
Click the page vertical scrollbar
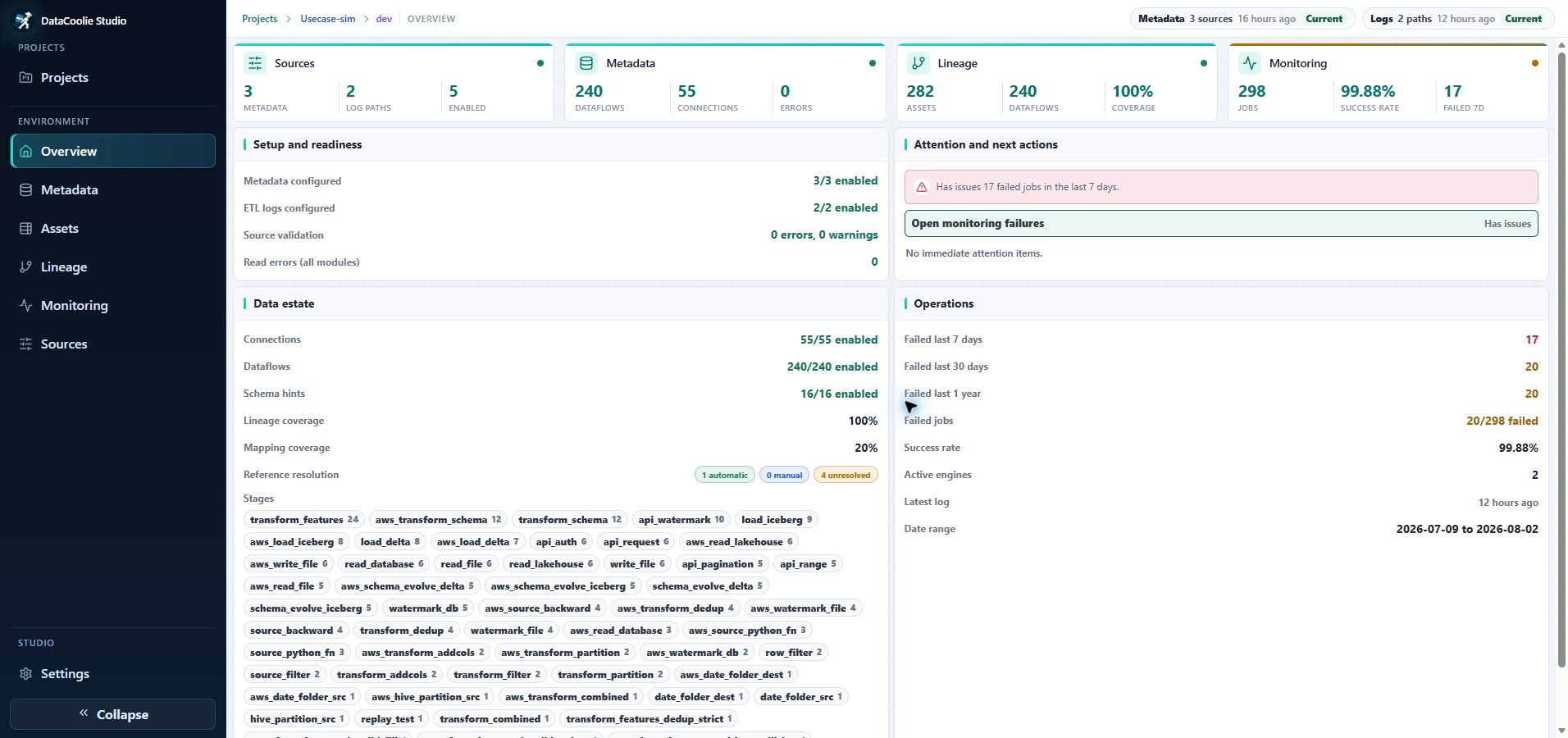tap(1561, 361)
